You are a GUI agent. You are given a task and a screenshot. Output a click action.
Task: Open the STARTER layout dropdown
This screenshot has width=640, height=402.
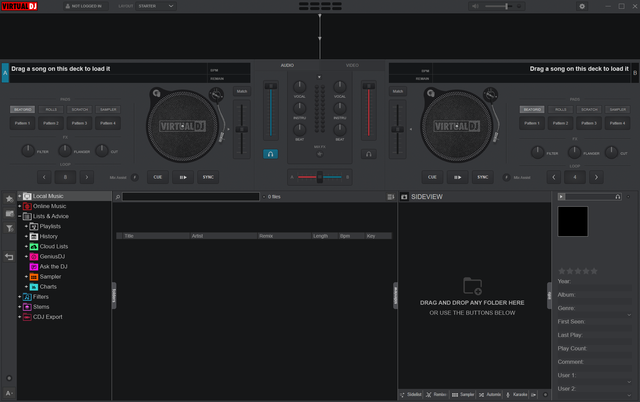156,6
